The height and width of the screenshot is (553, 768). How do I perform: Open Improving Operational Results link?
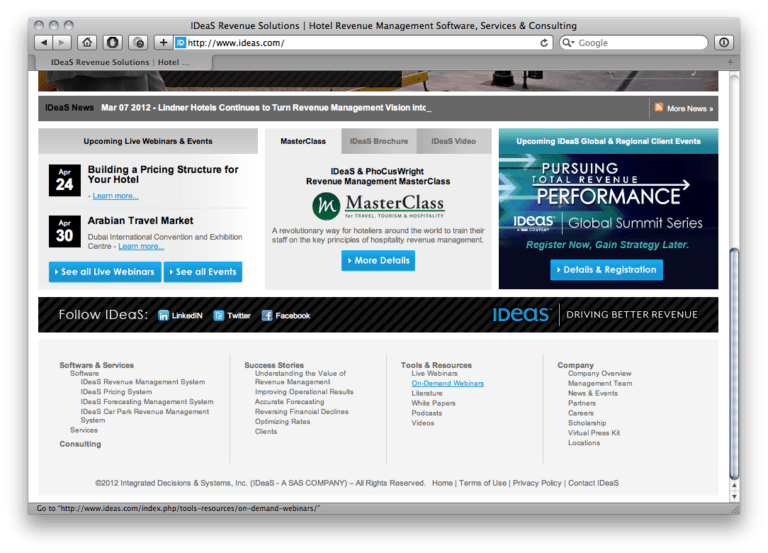[x=304, y=392]
